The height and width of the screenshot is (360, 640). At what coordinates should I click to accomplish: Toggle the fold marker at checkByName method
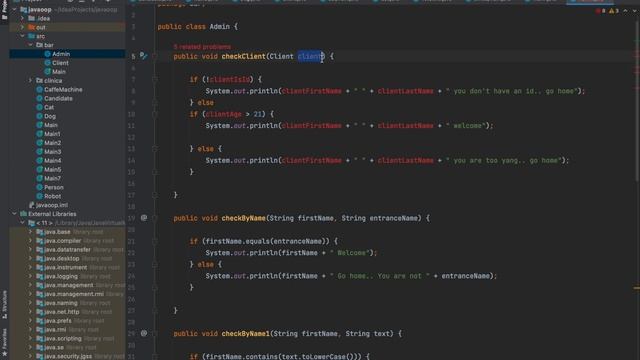(155, 218)
